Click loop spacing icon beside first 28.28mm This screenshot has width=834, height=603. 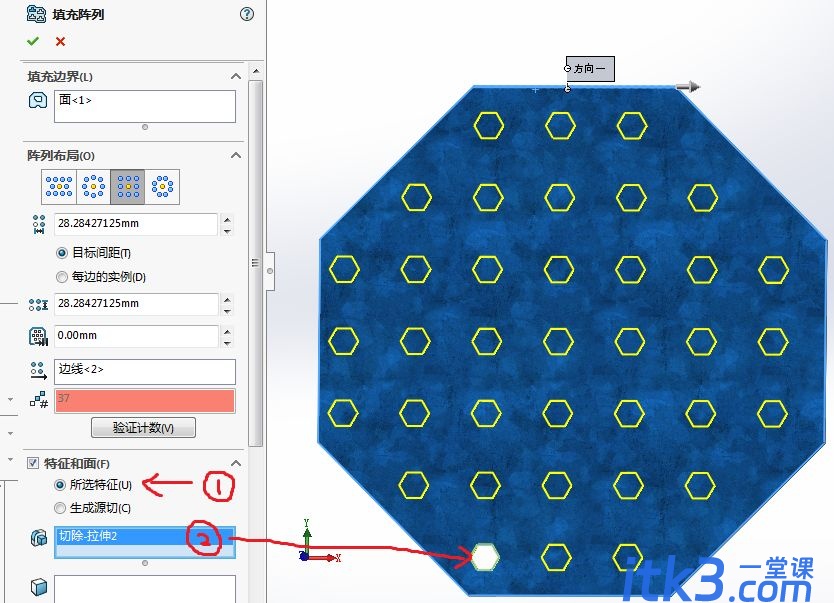pyautogui.click(x=39, y=224)
